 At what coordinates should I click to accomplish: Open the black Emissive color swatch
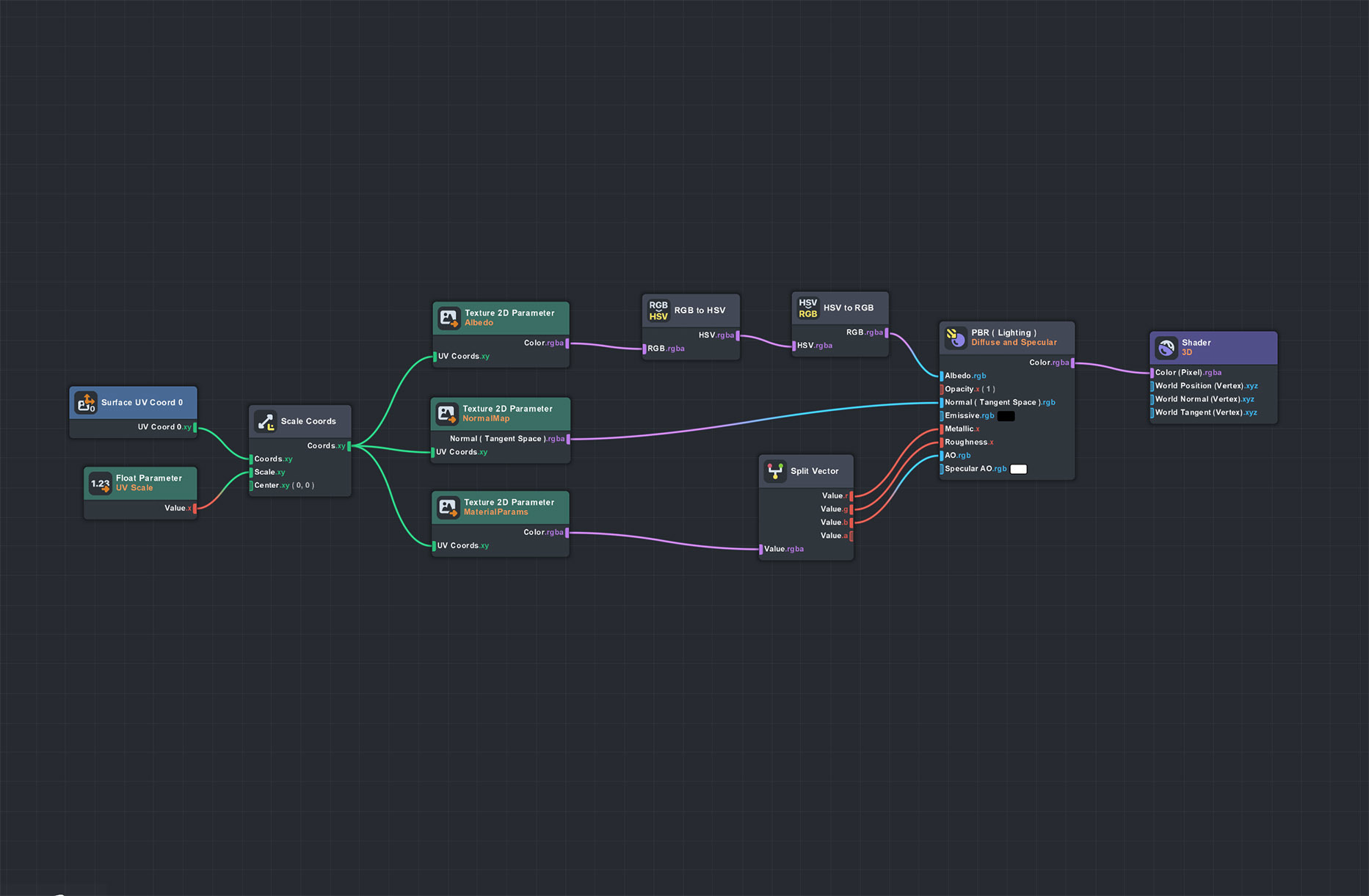(1006, 416)
